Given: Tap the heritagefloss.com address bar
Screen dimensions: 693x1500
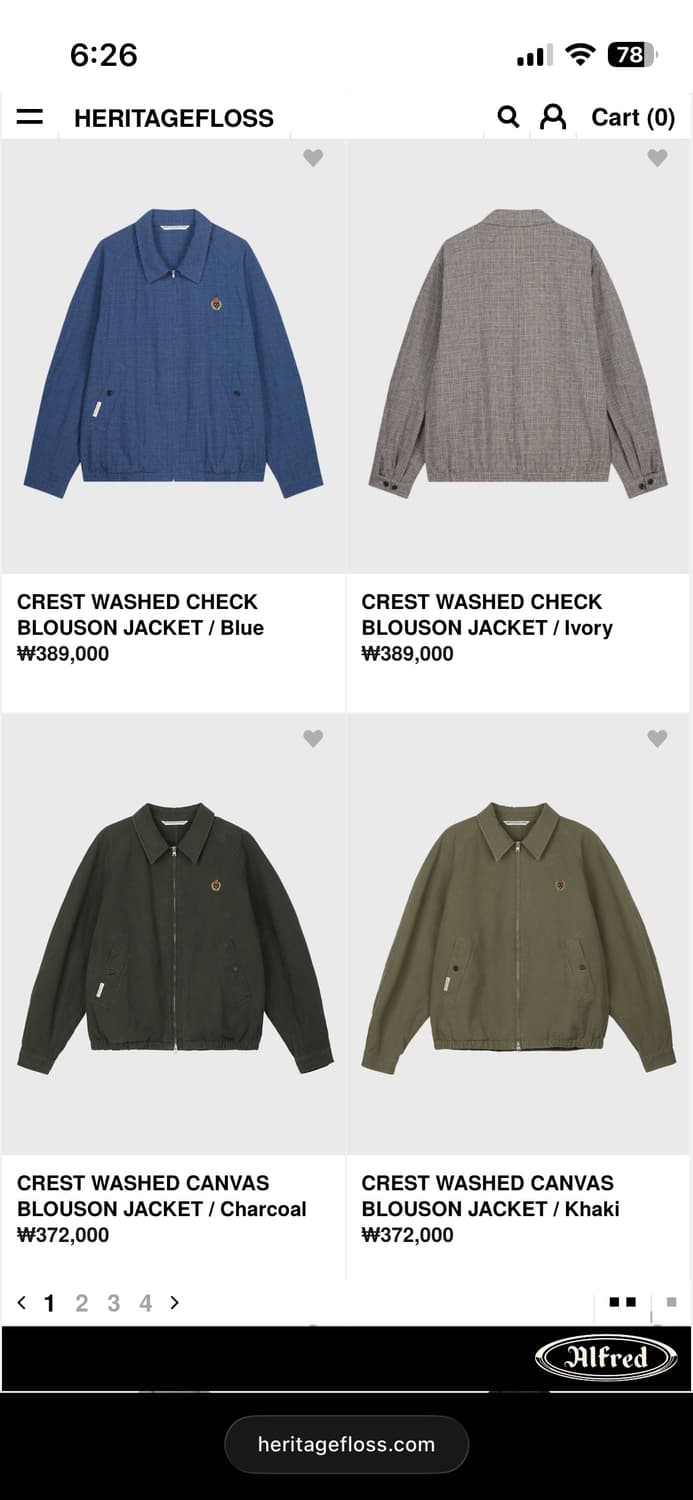Looking at the screenshot, I should [x=346, y=1444].
